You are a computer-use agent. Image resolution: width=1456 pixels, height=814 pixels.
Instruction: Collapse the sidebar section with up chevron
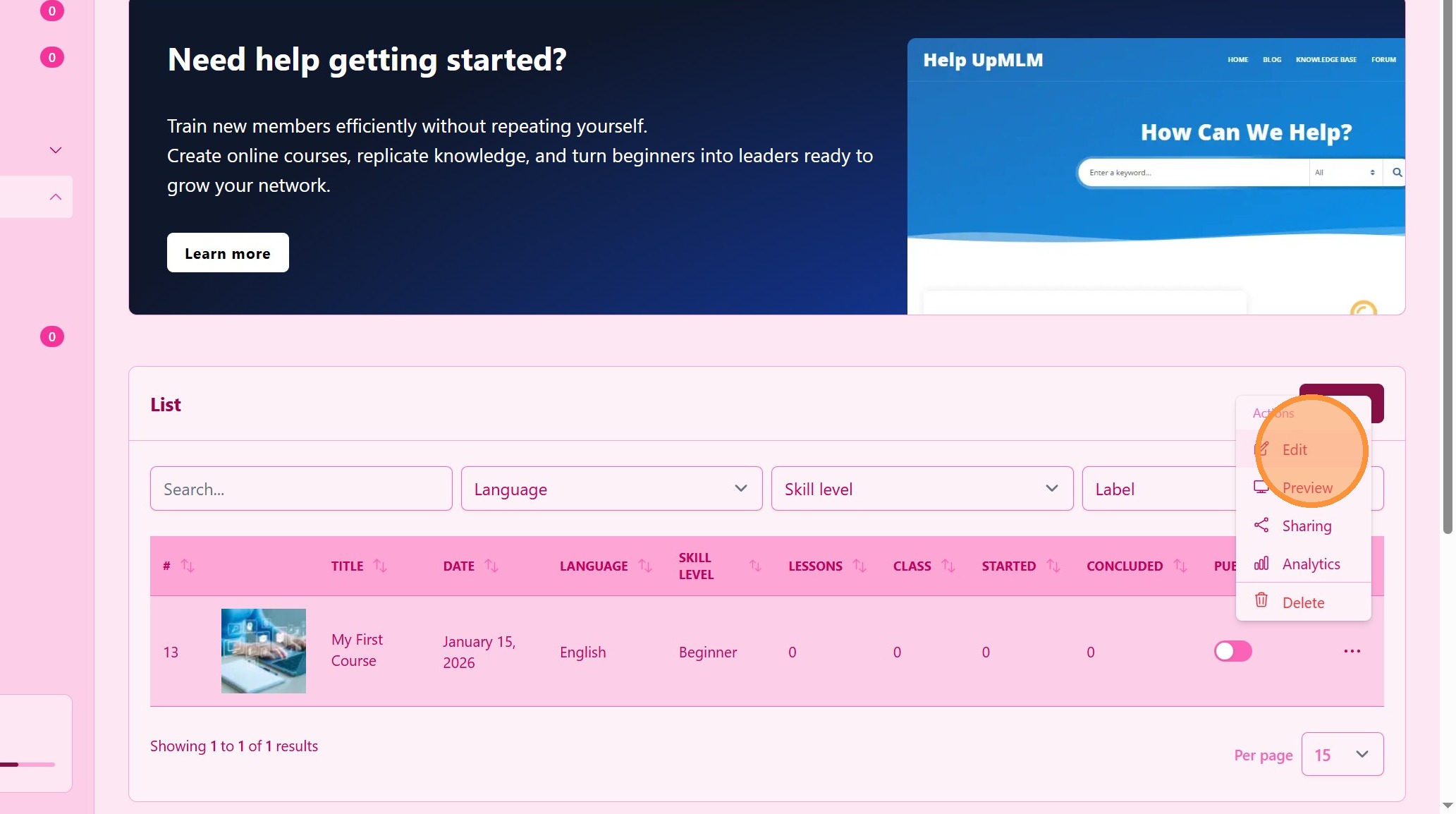pyautogui.click(x=56, y=197)
